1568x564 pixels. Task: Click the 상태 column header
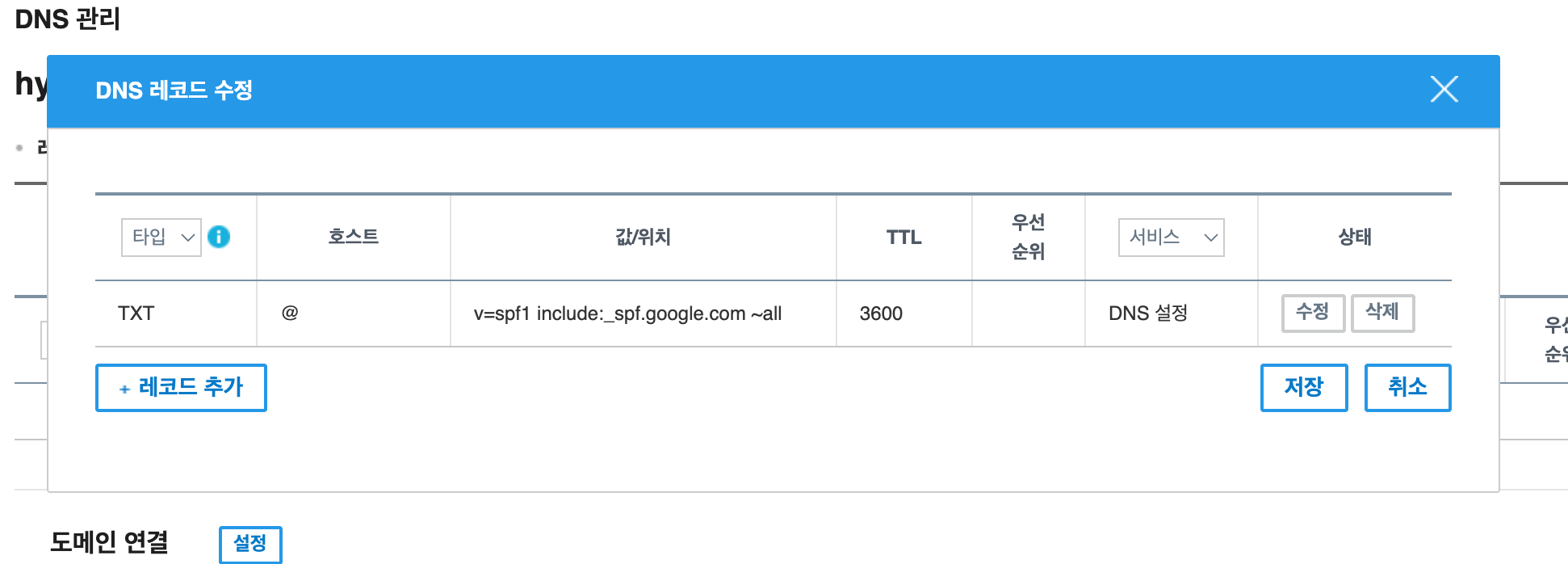1354,237
